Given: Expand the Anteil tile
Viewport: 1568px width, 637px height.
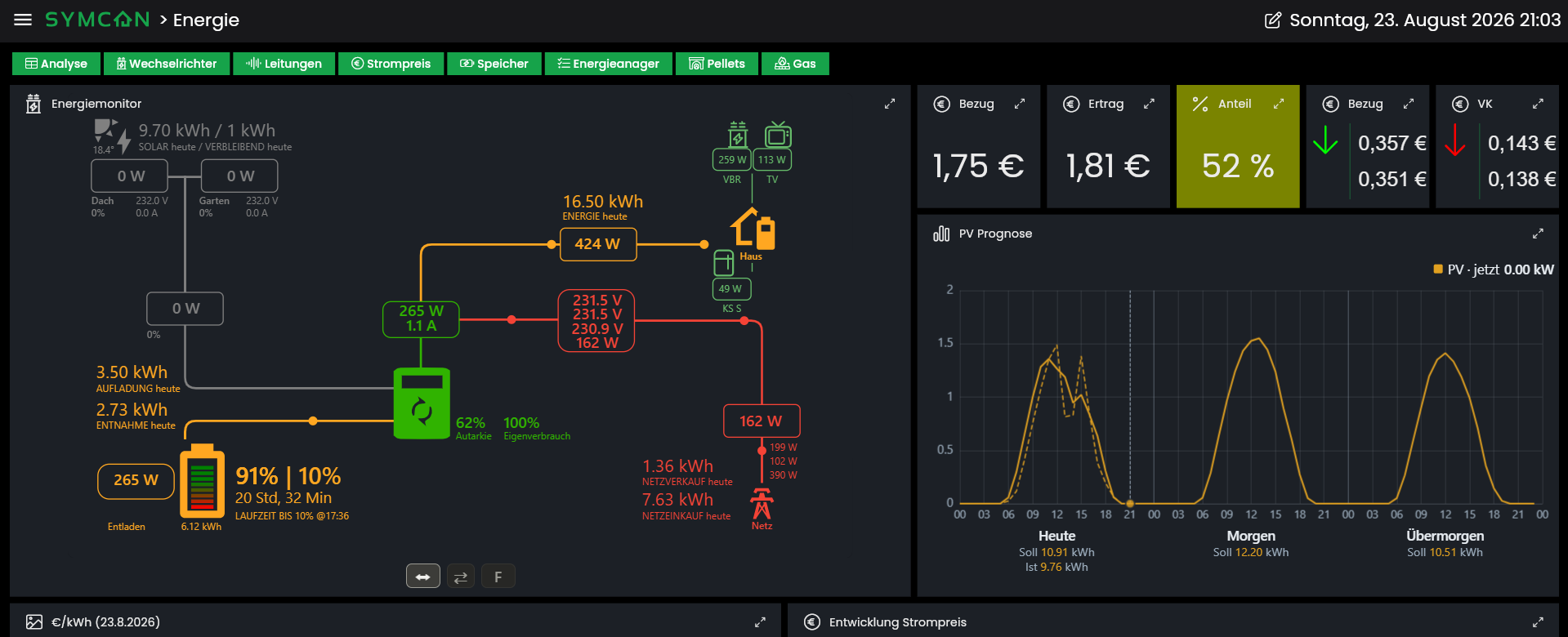Looking at the screenshot, I should [1279, 104].
